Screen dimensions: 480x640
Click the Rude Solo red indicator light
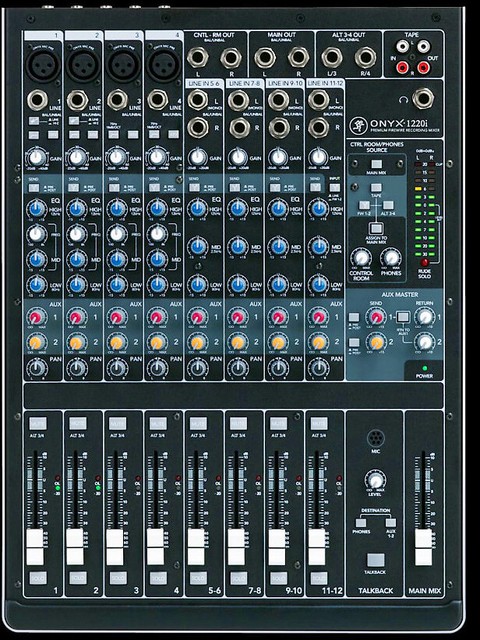tap(425, 262)
